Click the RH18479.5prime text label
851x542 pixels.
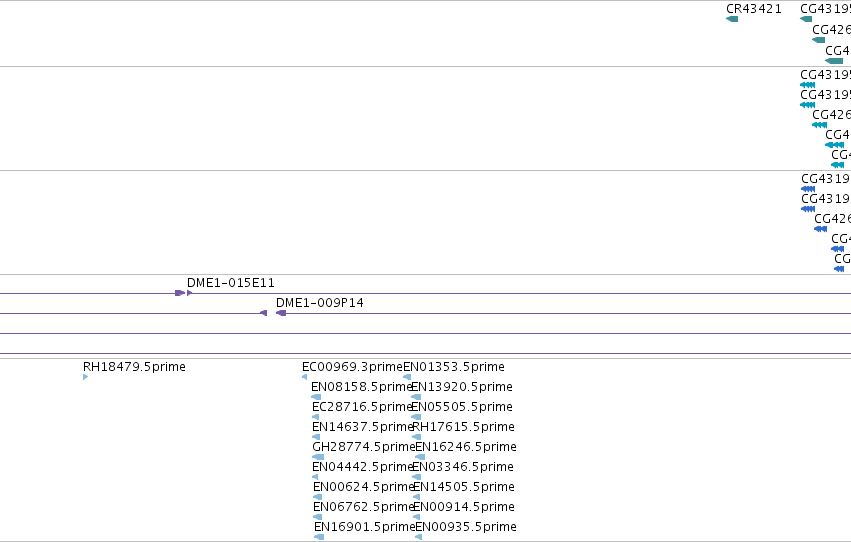point(134,367)
